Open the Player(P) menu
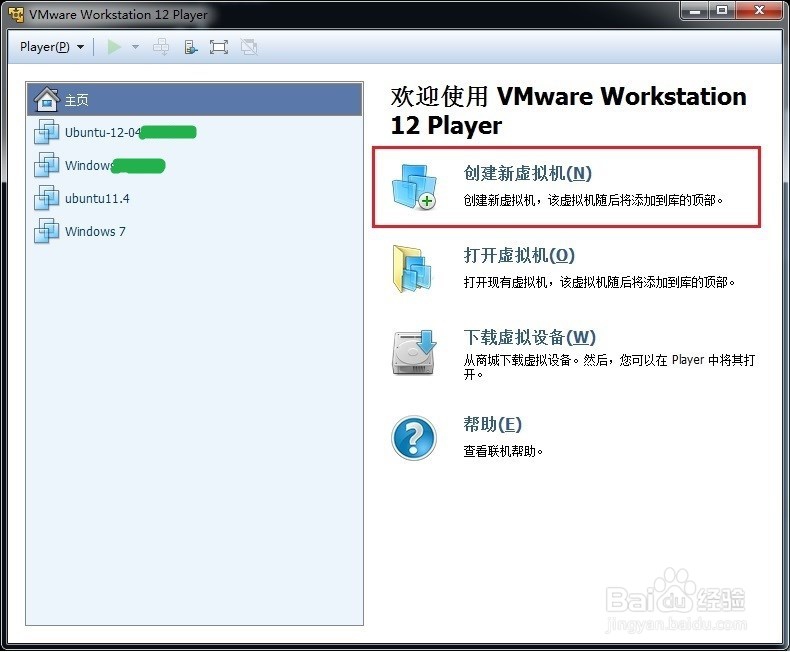Viewport: 790px width, 652px height. pyautogui.click(x=52, y=47)
